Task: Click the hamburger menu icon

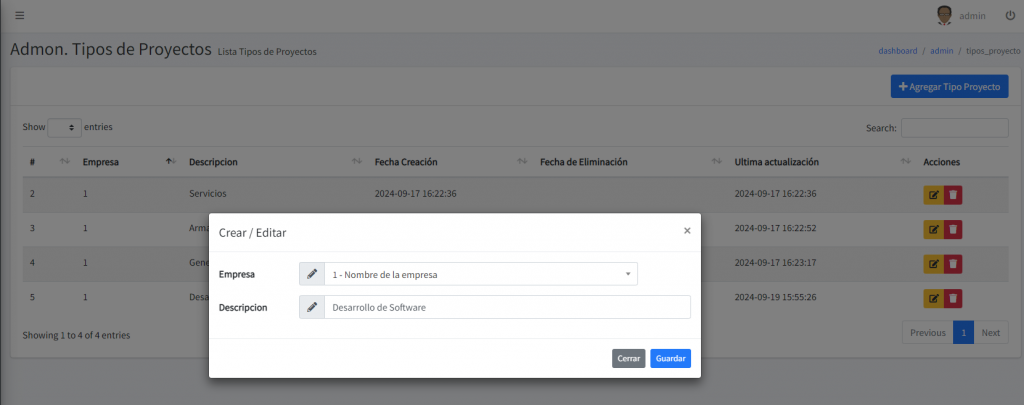Action: (x=20, y=15)
